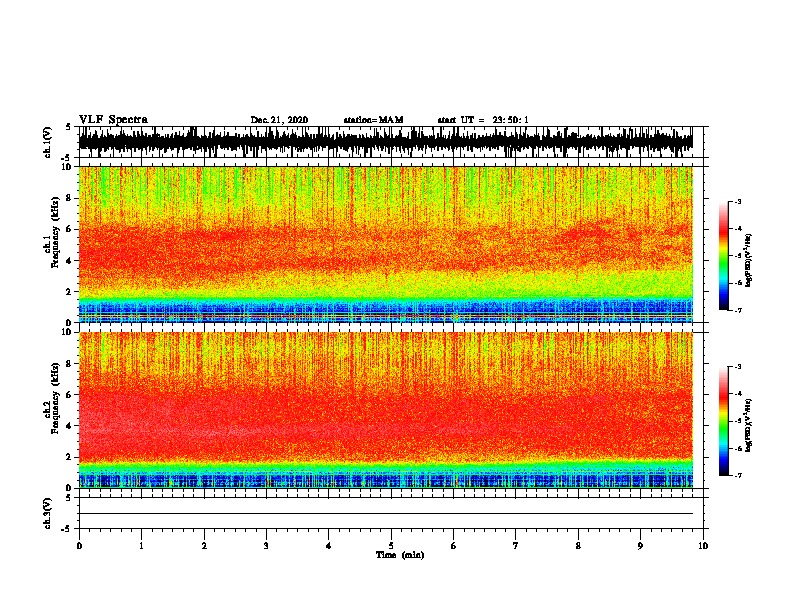Click the "-3" label on ch.2 color bar
Viewport: 792px width, 612px height.
(738, 367)
